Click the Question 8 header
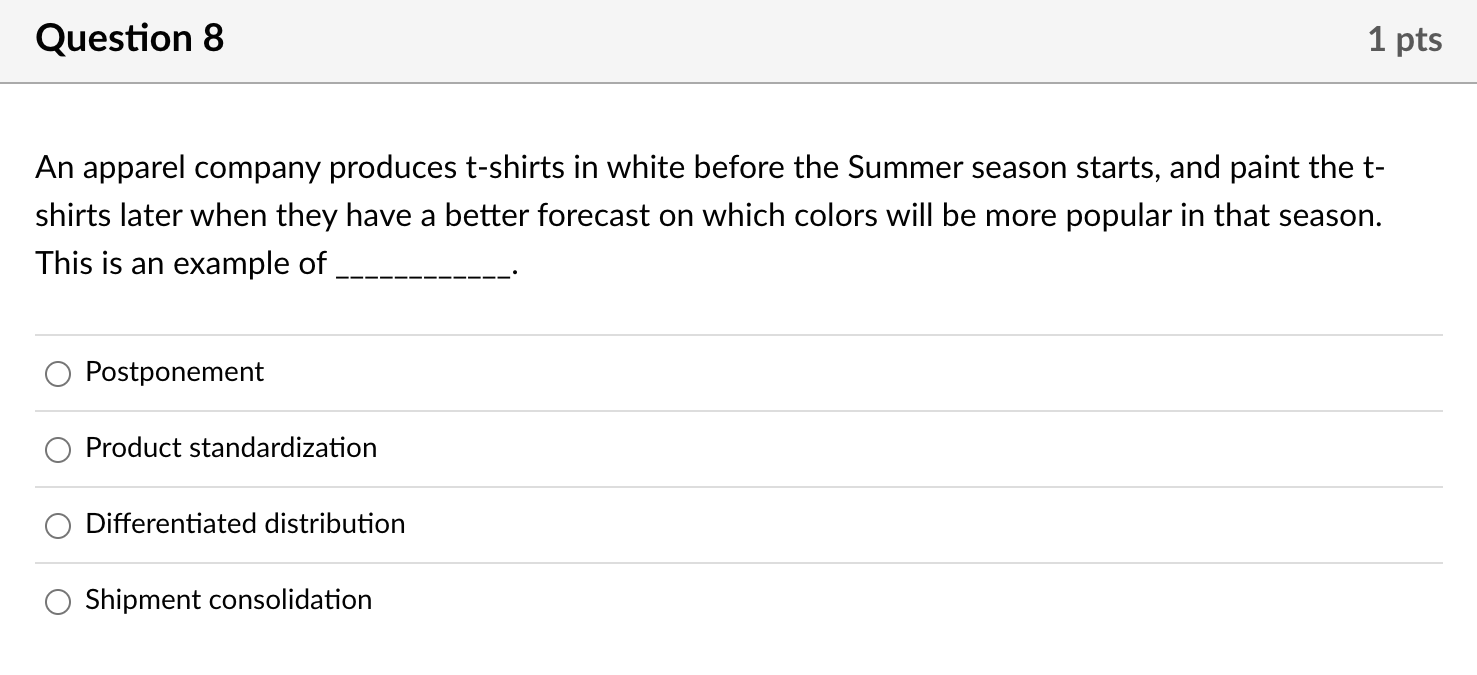 [128, 38]
